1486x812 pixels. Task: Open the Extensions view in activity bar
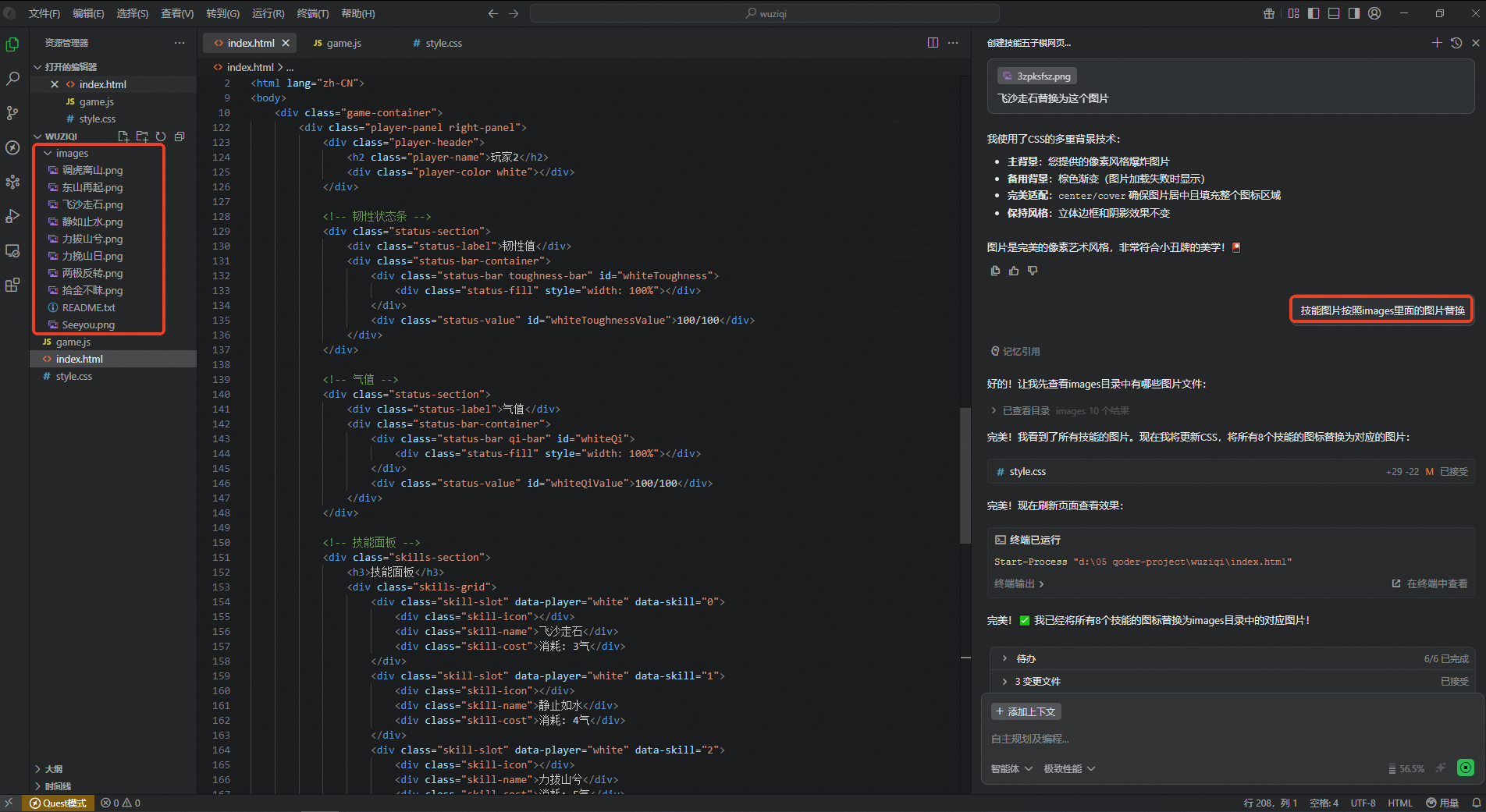click(x=12, y=285)
